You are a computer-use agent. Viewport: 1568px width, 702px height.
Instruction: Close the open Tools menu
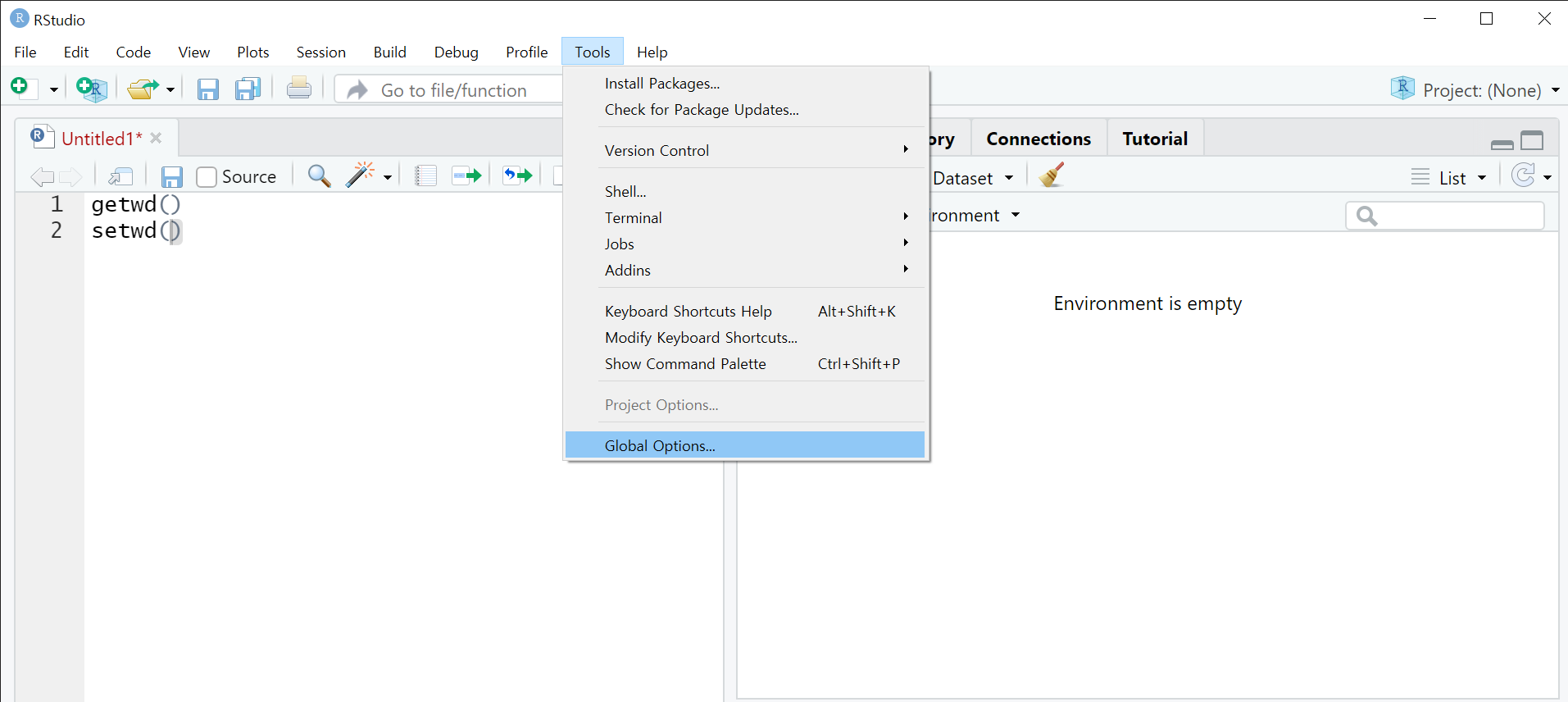tap(593, 52)
